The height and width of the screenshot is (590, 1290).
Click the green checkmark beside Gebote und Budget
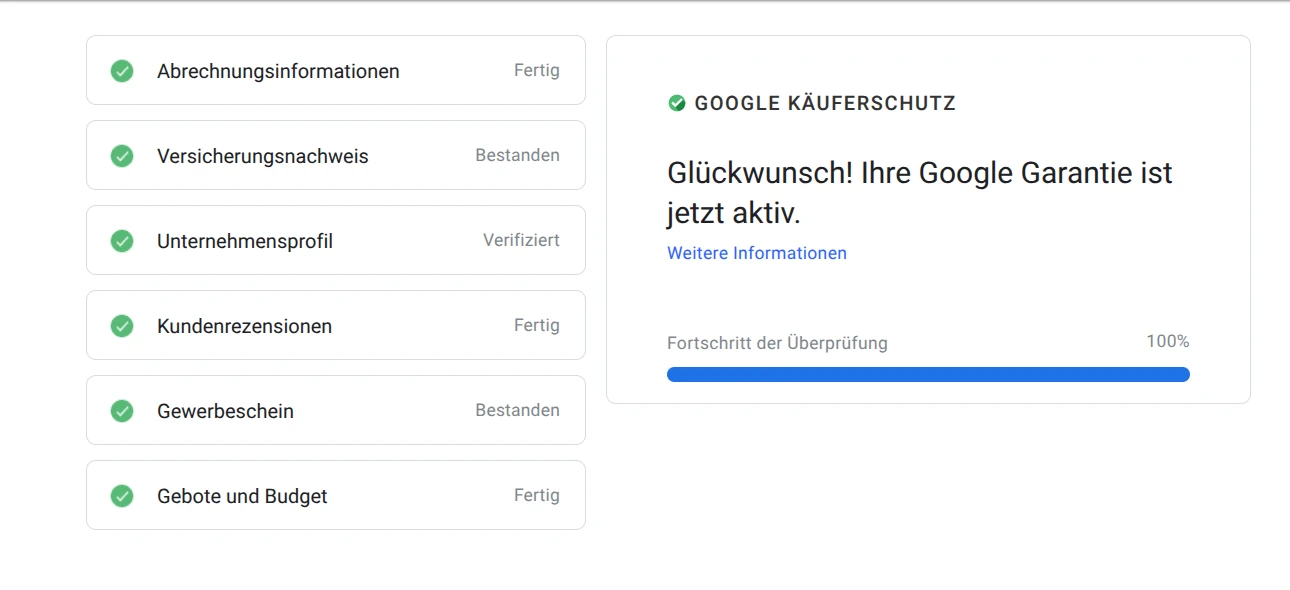tap(122, 496)
